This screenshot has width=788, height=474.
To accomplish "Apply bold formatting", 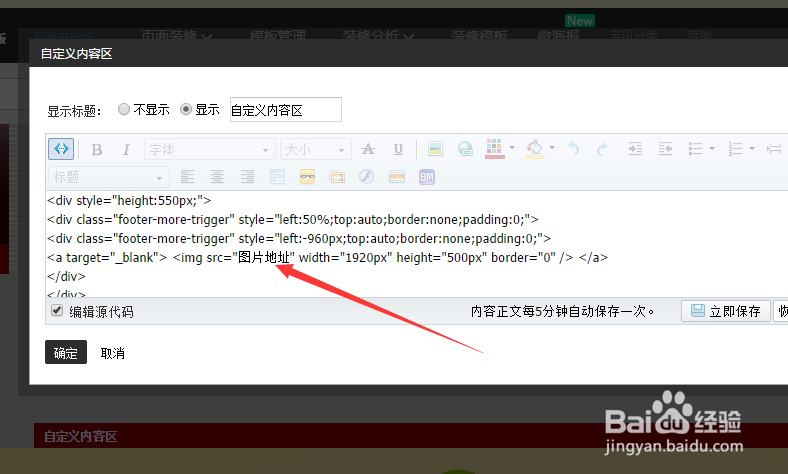I will coord(97,149).
